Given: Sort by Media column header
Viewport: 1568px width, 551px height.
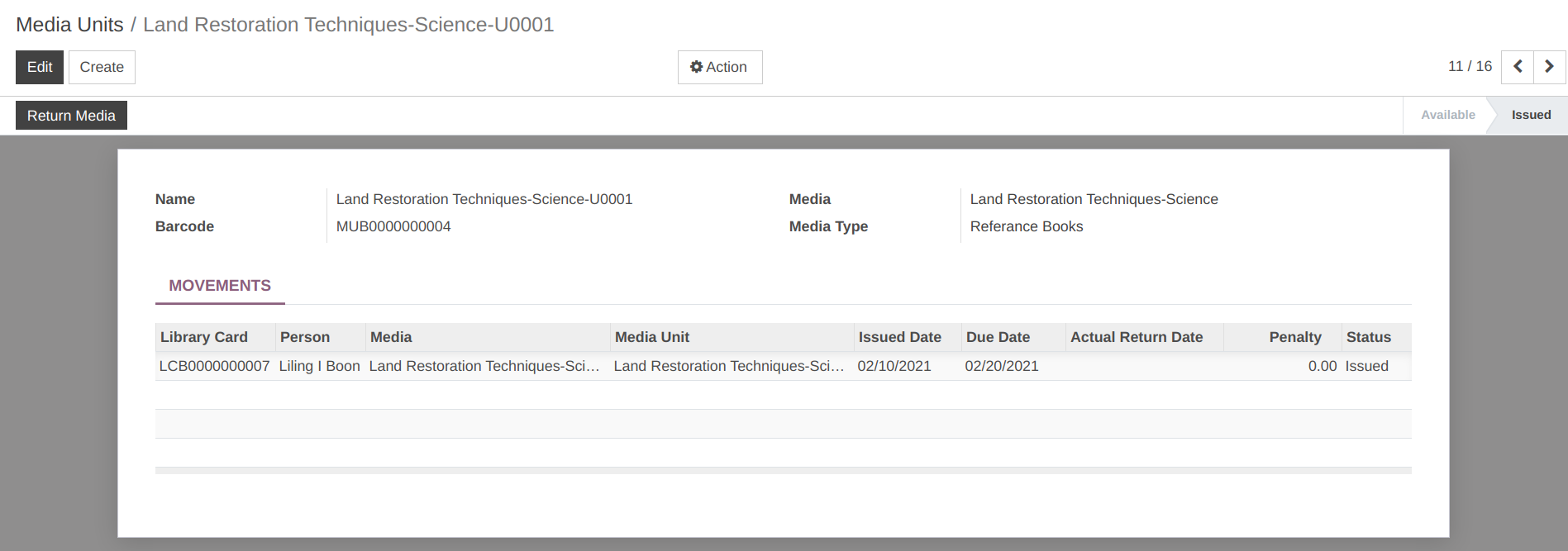Looking at the screenshot, I should coord(488,337).
